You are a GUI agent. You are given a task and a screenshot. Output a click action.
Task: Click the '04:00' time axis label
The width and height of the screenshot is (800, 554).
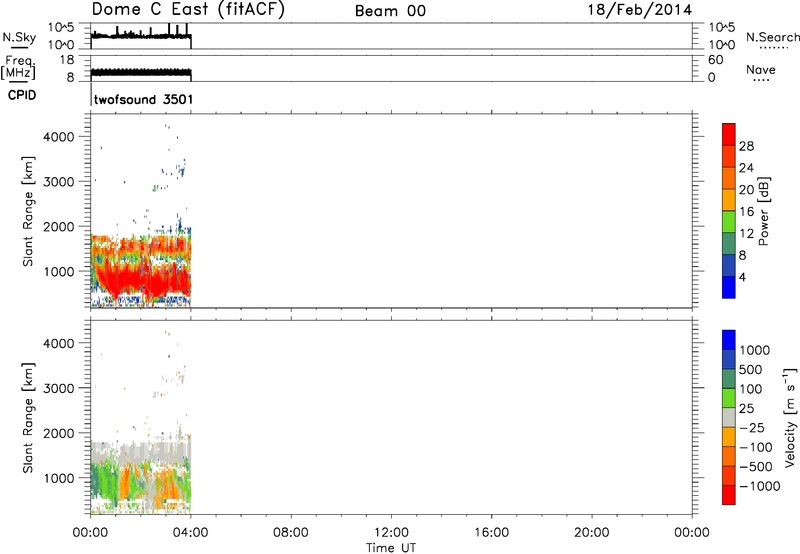coord(190,533)
